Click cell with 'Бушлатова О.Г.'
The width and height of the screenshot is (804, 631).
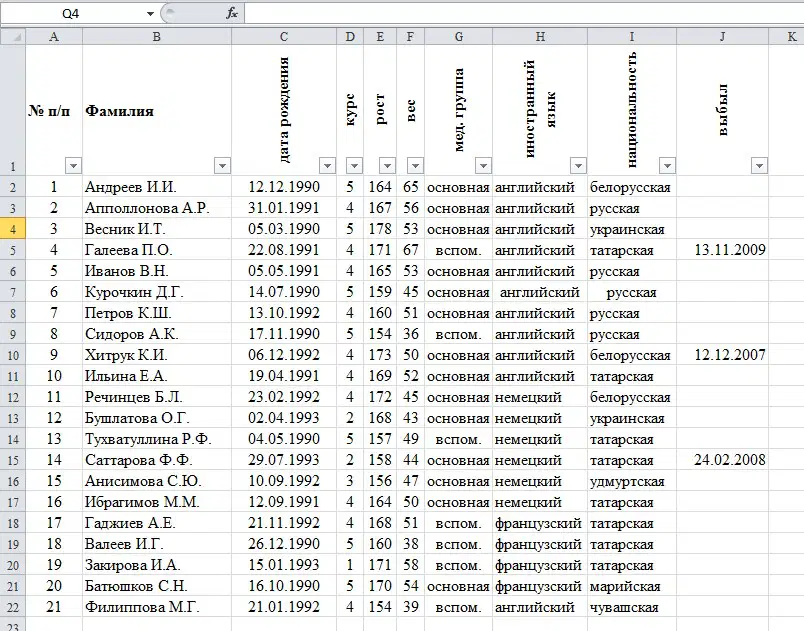(157, 418)
